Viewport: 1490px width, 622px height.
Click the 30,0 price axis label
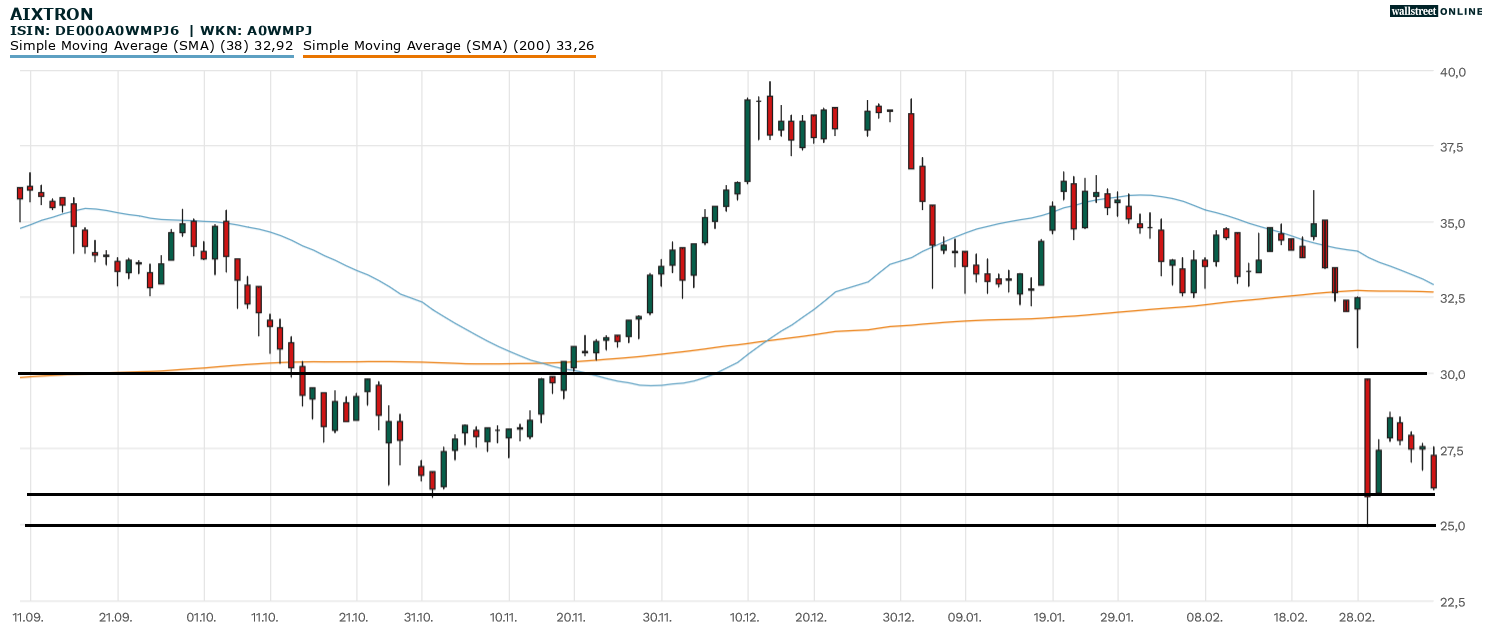point(1452,375)
